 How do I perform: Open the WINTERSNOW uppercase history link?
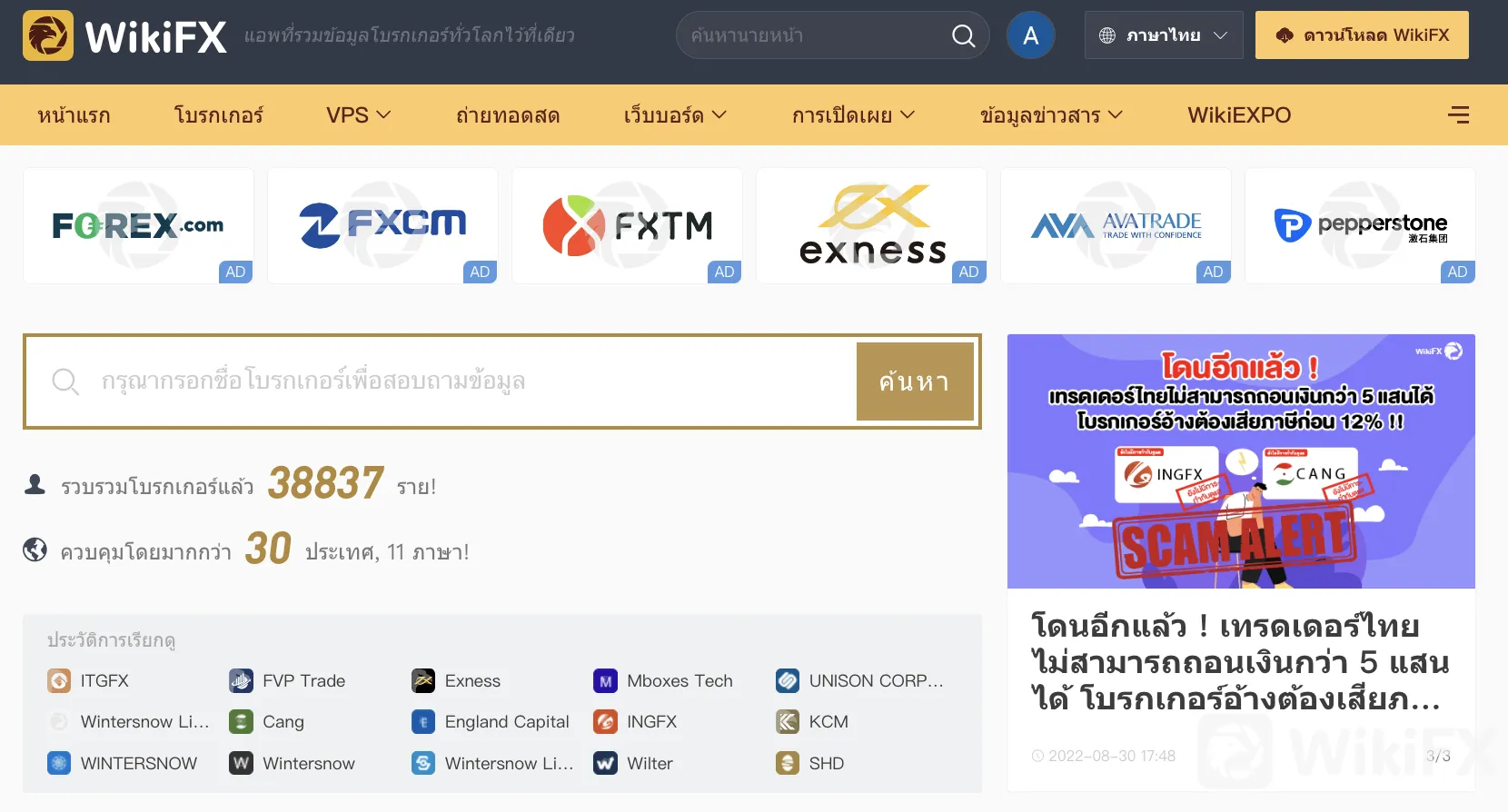139,763
